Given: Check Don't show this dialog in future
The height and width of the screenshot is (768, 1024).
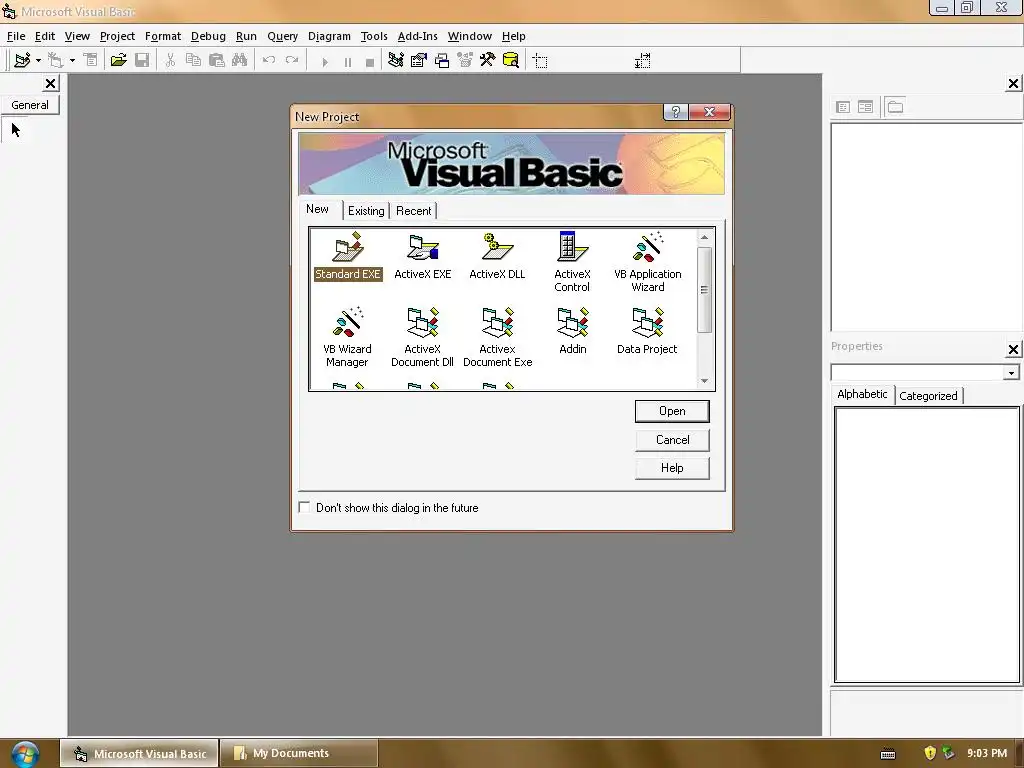Looking at the screenshot, I should 304,507.
